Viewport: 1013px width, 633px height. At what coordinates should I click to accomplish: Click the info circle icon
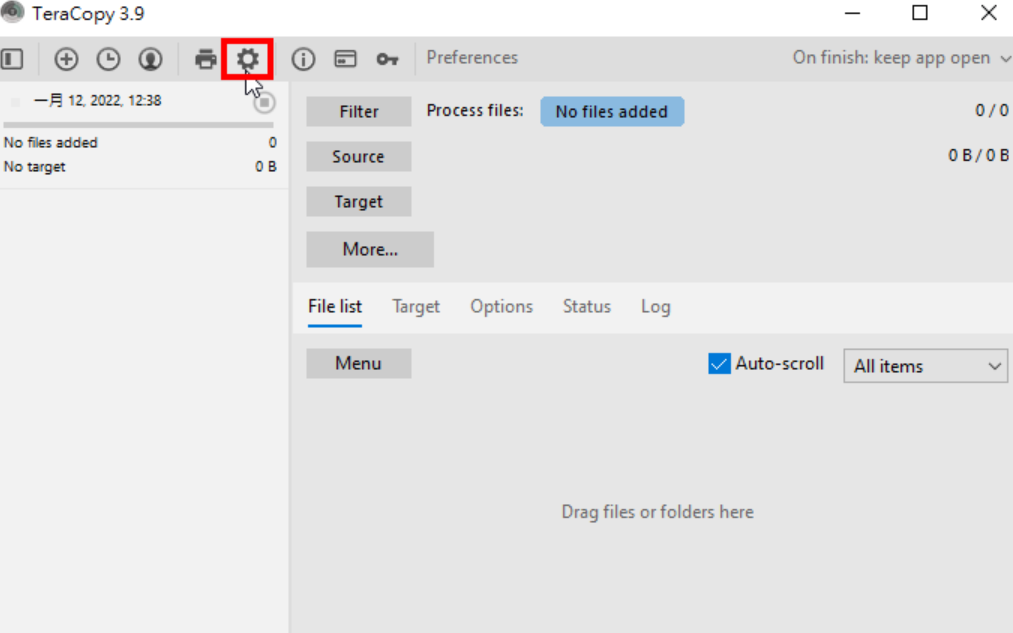(x=303, y=59)
